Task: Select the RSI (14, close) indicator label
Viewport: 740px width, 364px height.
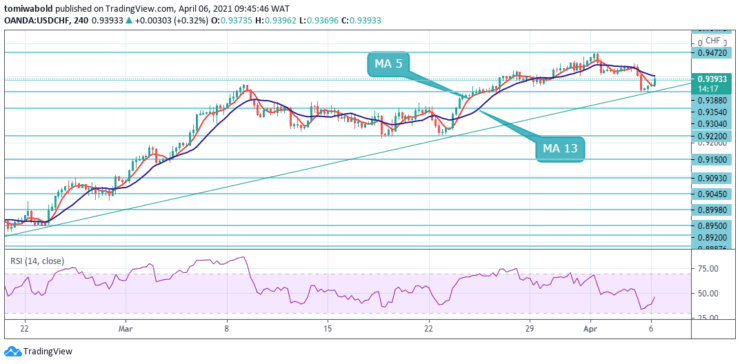Action: 36,261
